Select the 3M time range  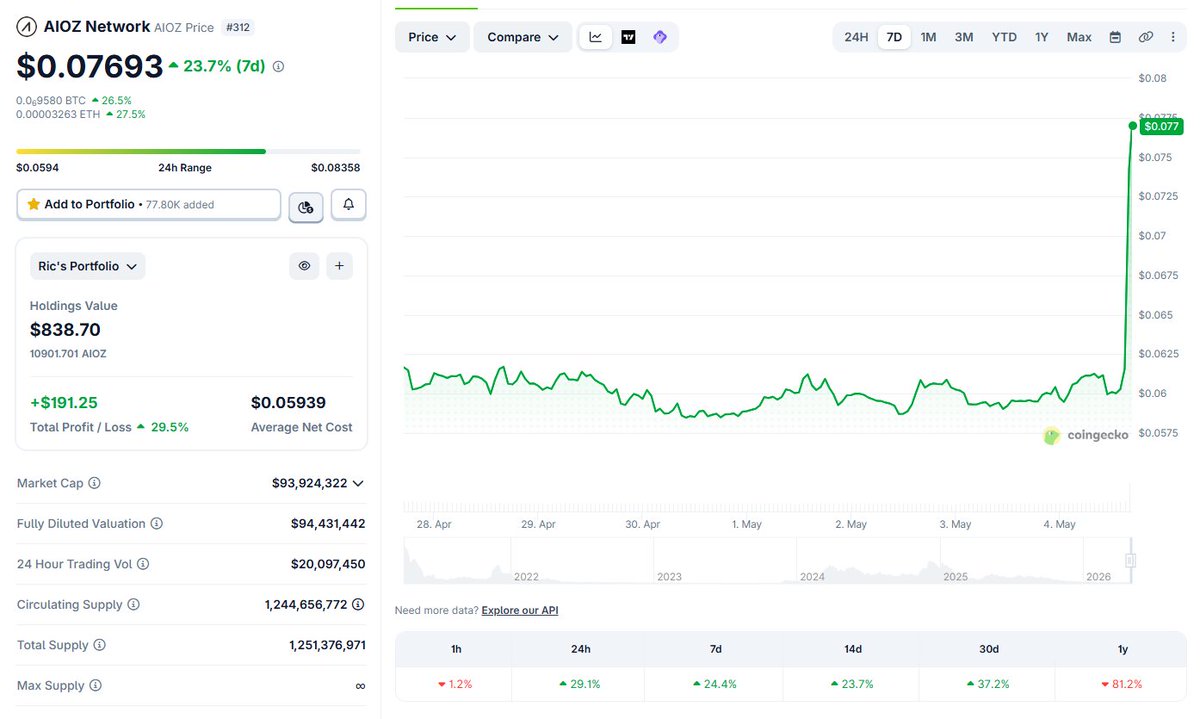(x=964, y=37)
